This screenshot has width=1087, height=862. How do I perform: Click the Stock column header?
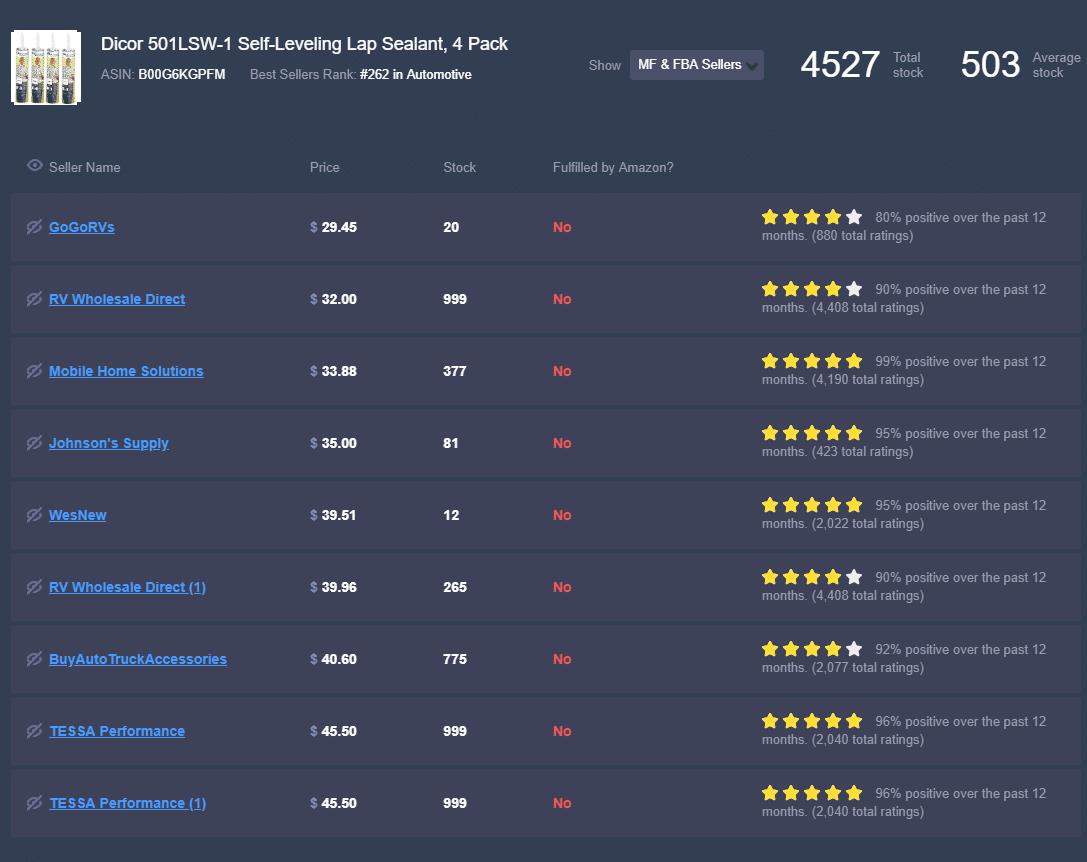[x=460, y=168]
